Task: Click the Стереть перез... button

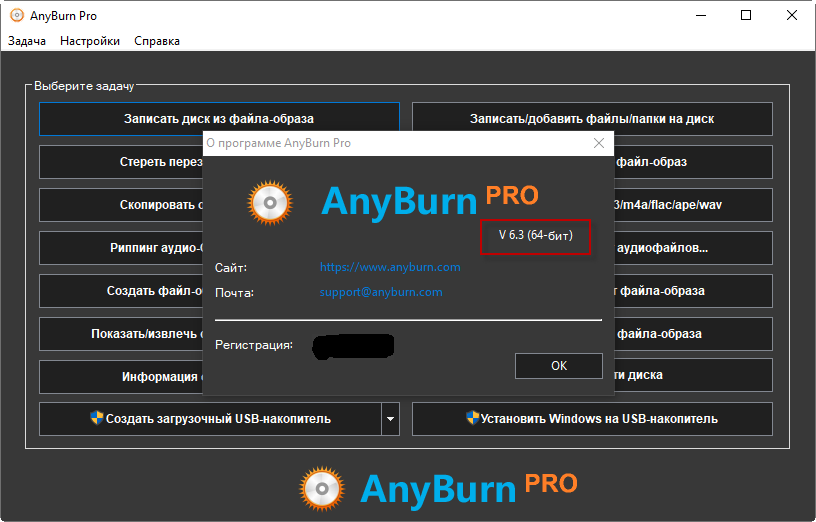Action: click(x=121, y=162)
